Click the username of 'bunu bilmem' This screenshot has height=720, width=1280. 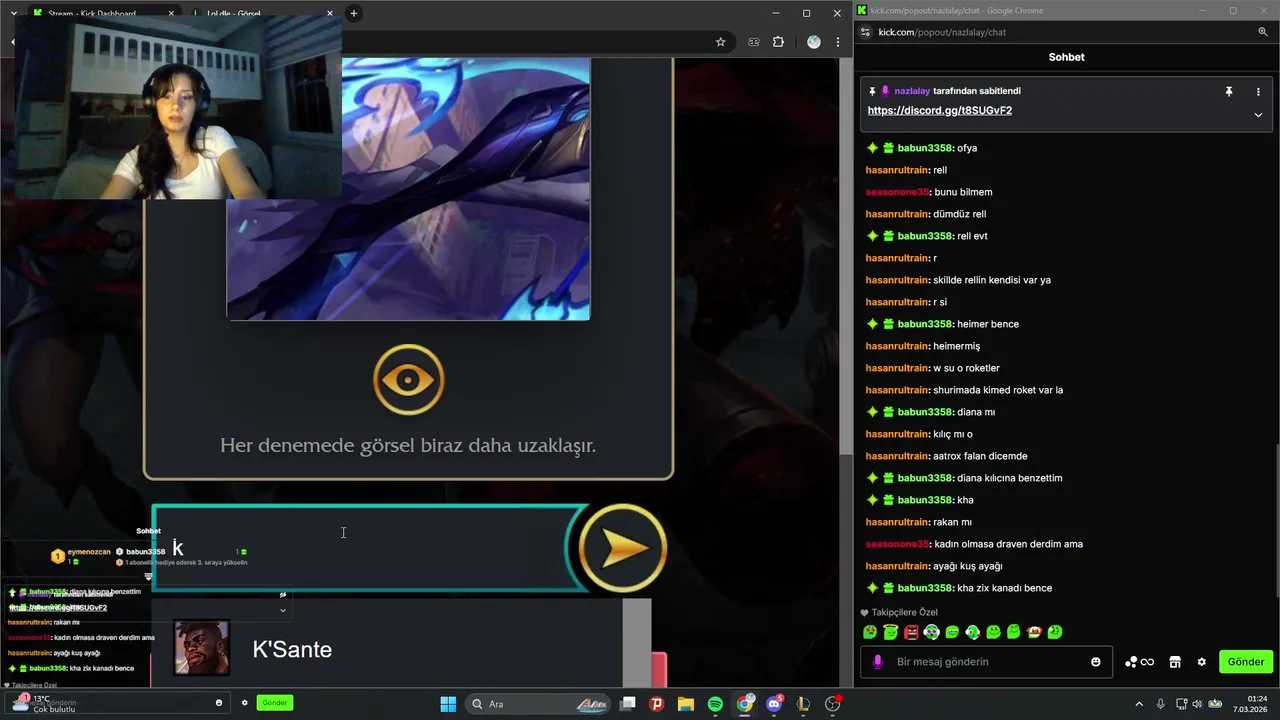[898, 192]
